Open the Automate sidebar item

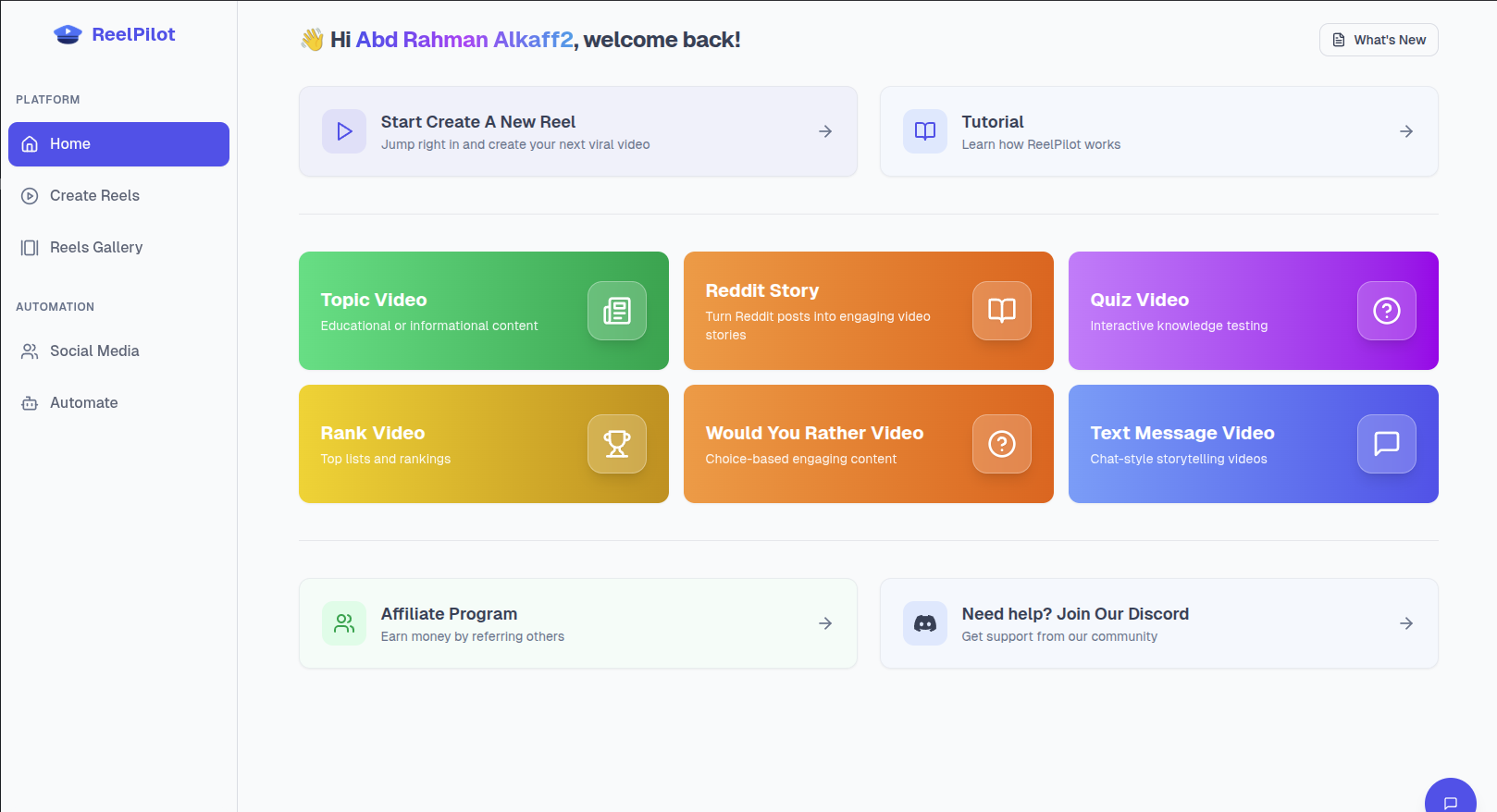click(x=118, y=403)
